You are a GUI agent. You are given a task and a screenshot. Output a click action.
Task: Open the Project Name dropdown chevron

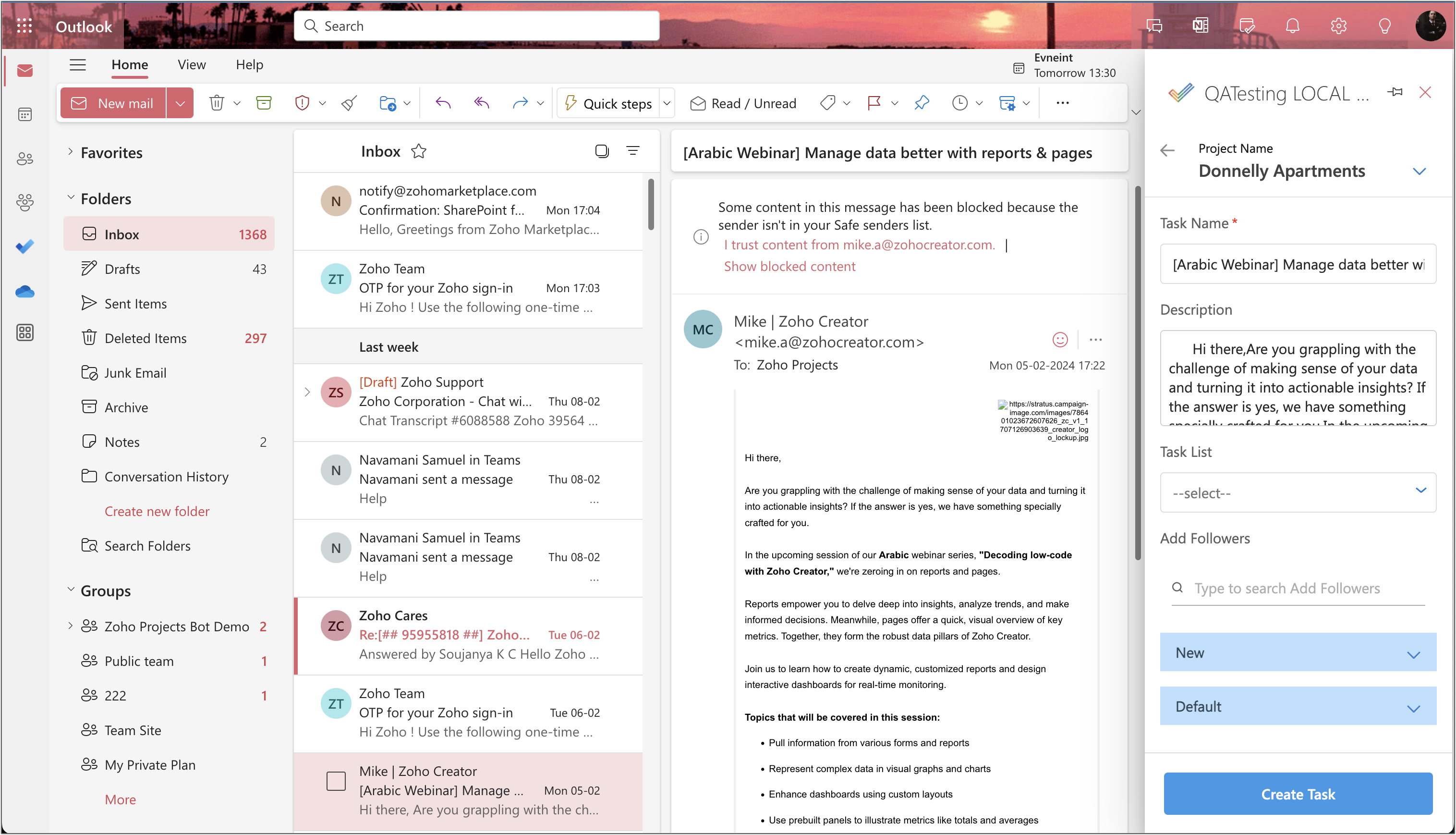[x=1419, y=172]
